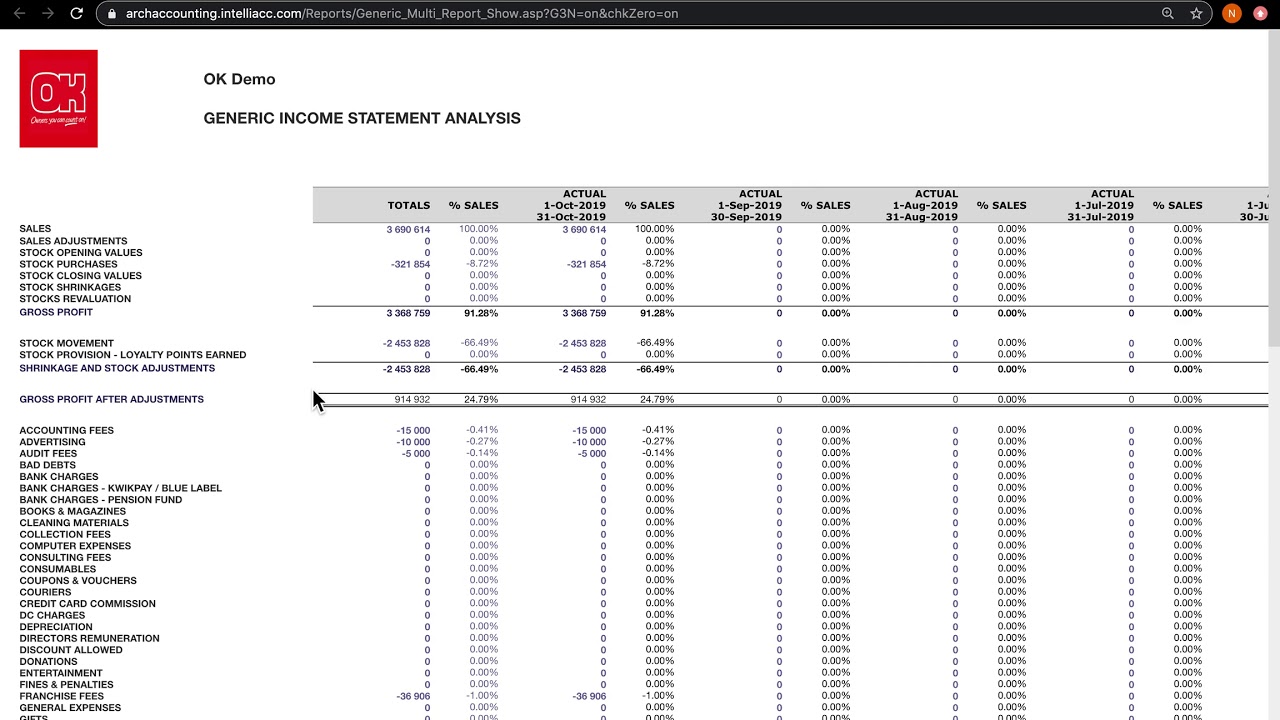1280x720 pixels.
Task: Click the DISCOUNT ALLOWED row label
Action: 71,650
